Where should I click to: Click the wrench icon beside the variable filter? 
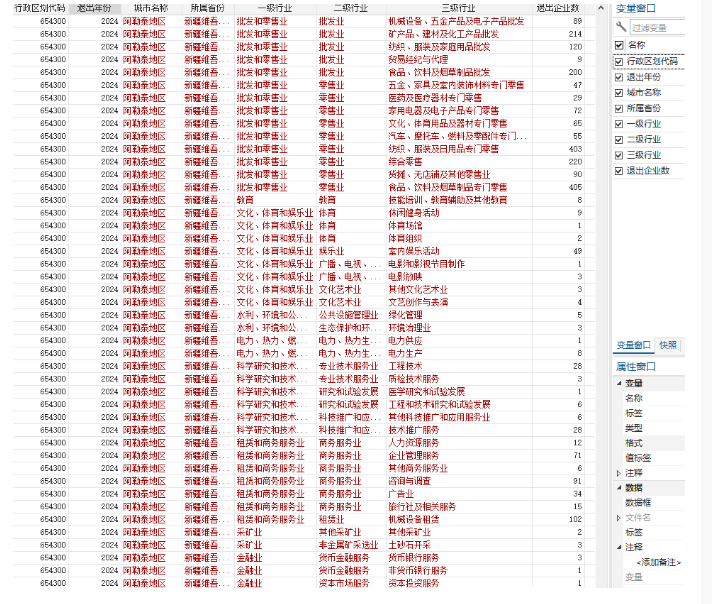tap(620, 27)
